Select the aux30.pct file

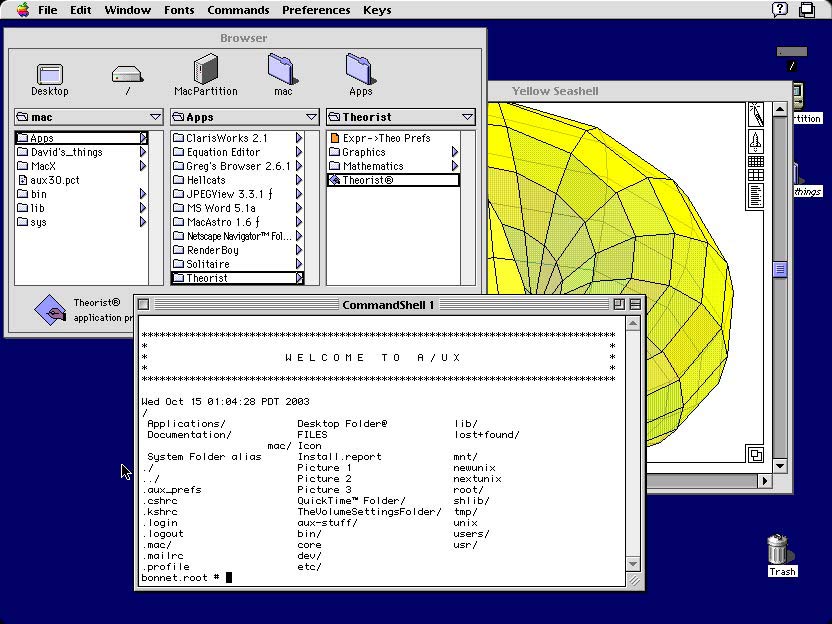(x=49, y=180)
